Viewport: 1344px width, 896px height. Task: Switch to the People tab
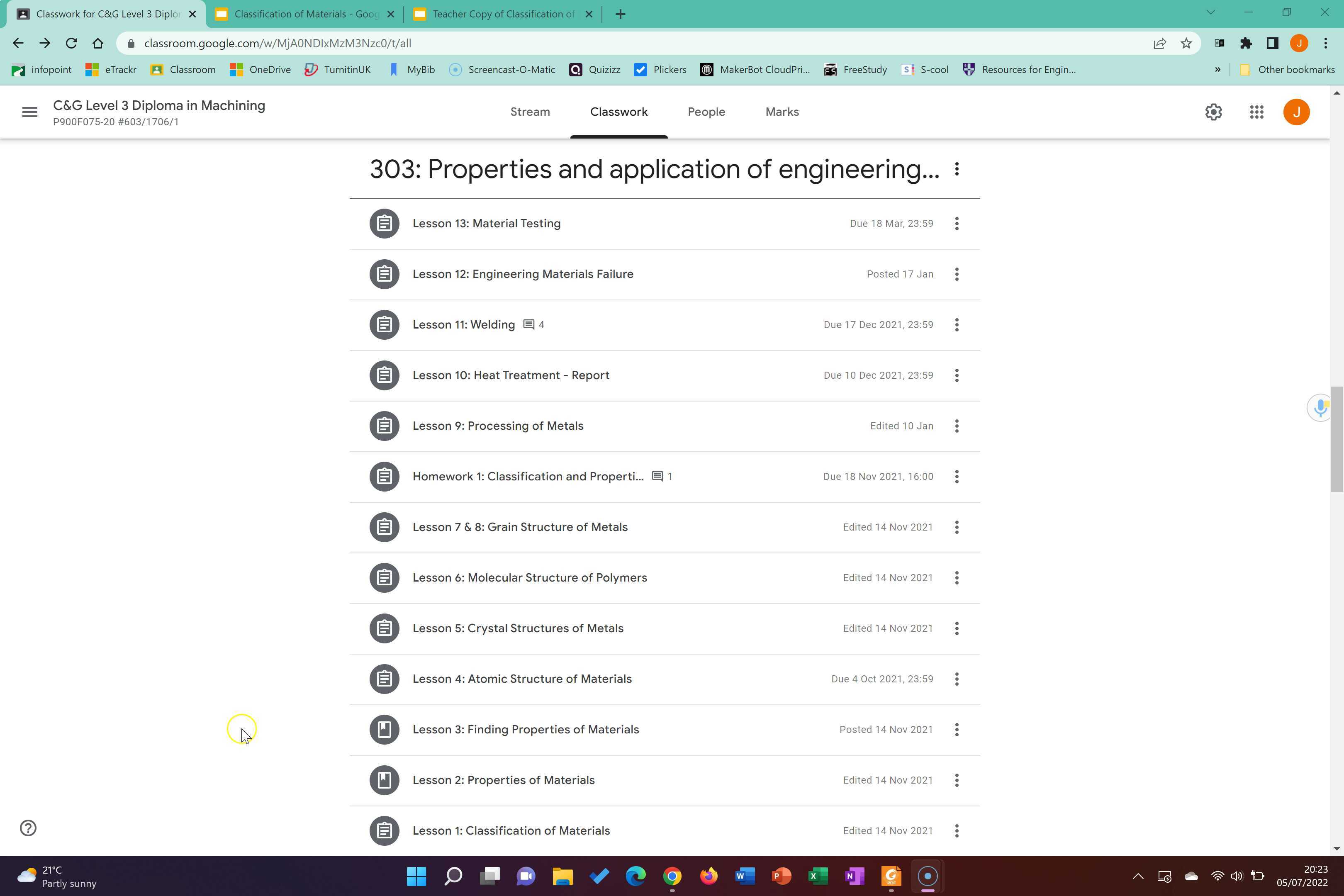pyautogui.click(x=706, y=112)
